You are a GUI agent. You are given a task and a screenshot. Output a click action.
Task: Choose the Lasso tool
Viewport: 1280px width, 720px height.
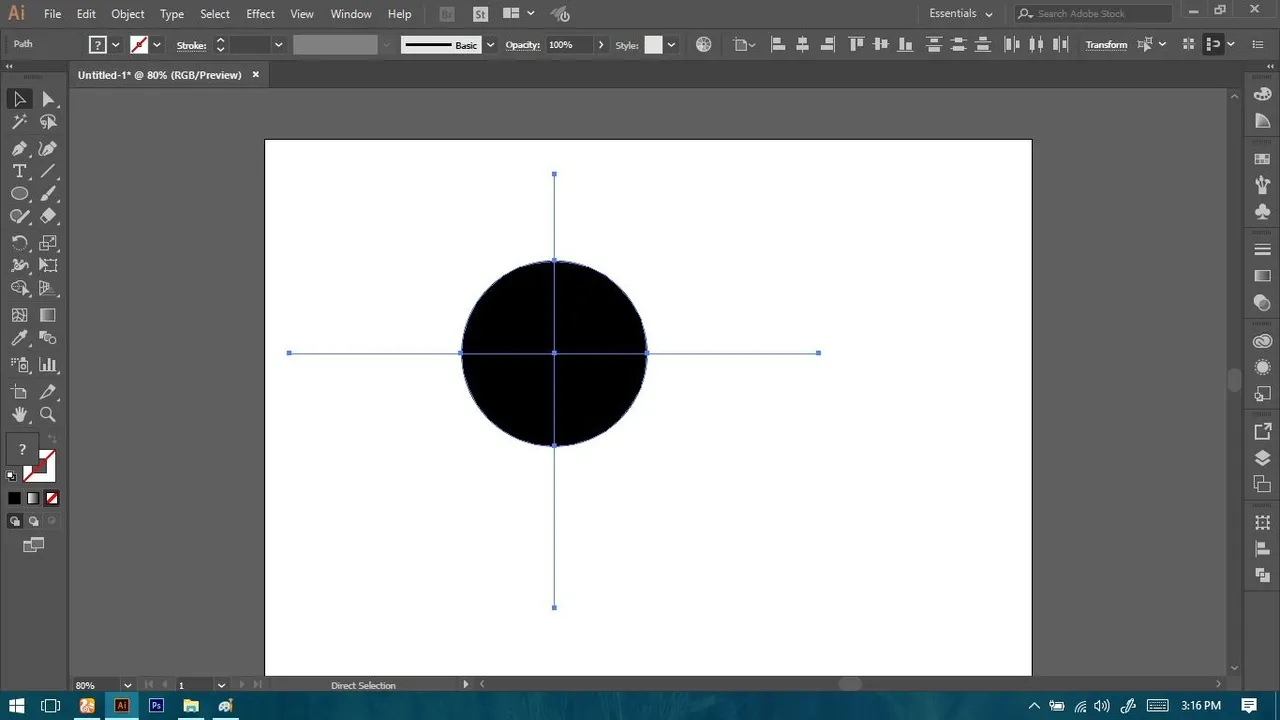[x=48, y=122]
